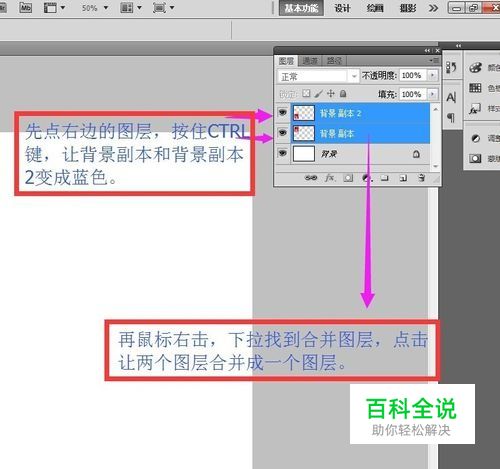Viewport: 500px width, 469px height.
Task: Open the Swatches grid panel icon
Action: pos(475,88)
